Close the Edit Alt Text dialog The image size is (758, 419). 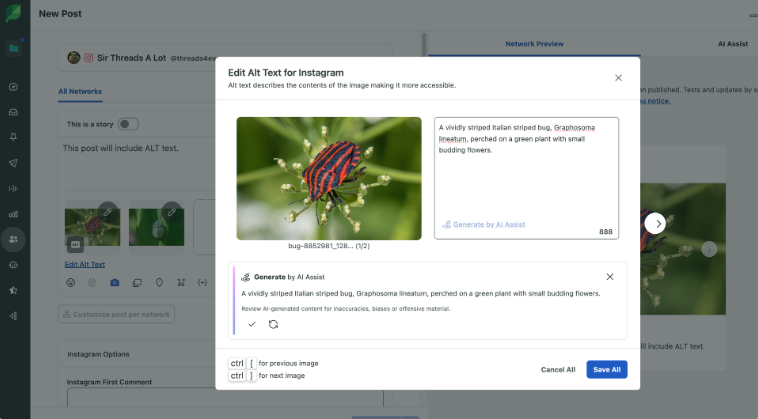pos(618,78)
